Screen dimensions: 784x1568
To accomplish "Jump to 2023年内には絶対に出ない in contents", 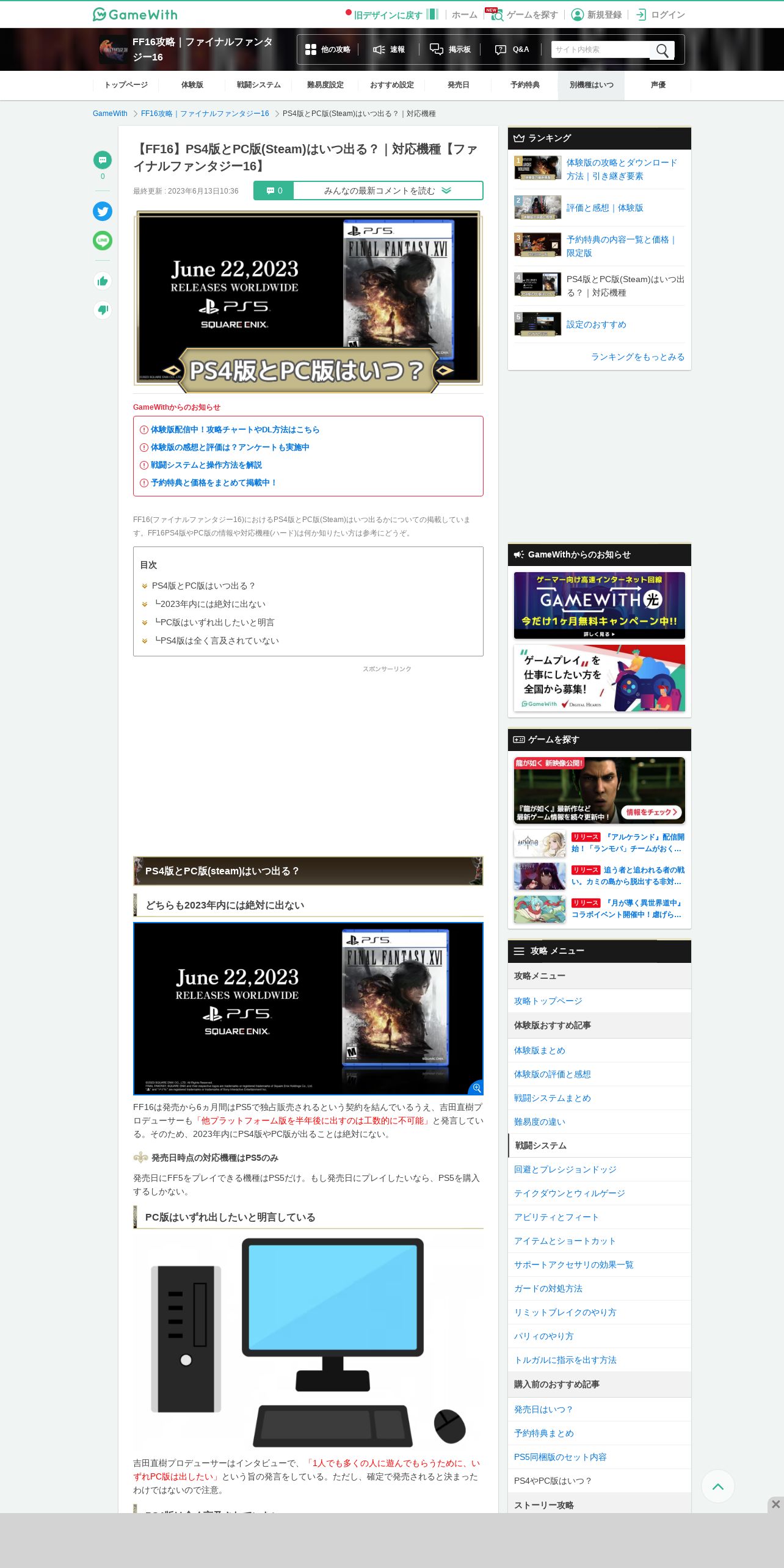I will click(x=209, y=604).
